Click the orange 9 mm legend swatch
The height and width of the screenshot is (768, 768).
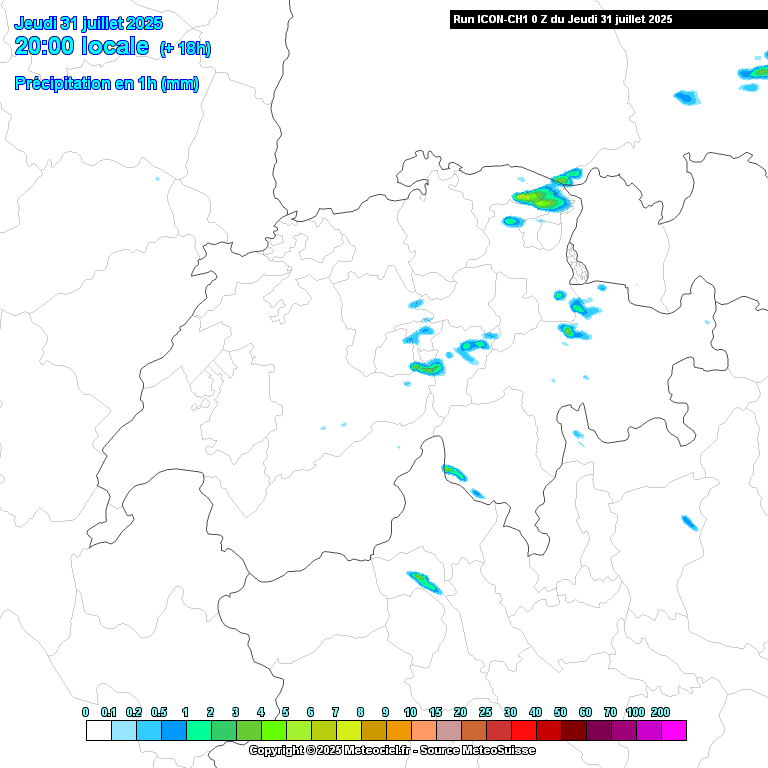[399, 730]
